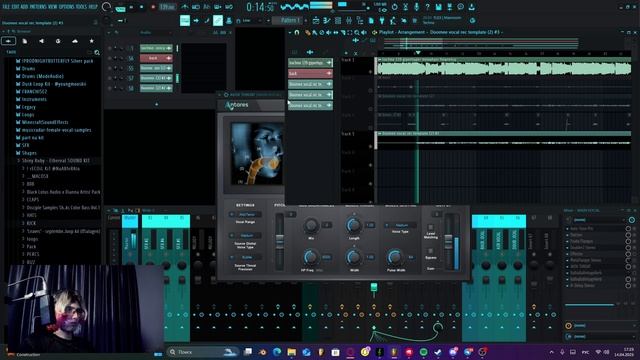
Task: Click the playlist magnet snap icon
Action: 297,32
